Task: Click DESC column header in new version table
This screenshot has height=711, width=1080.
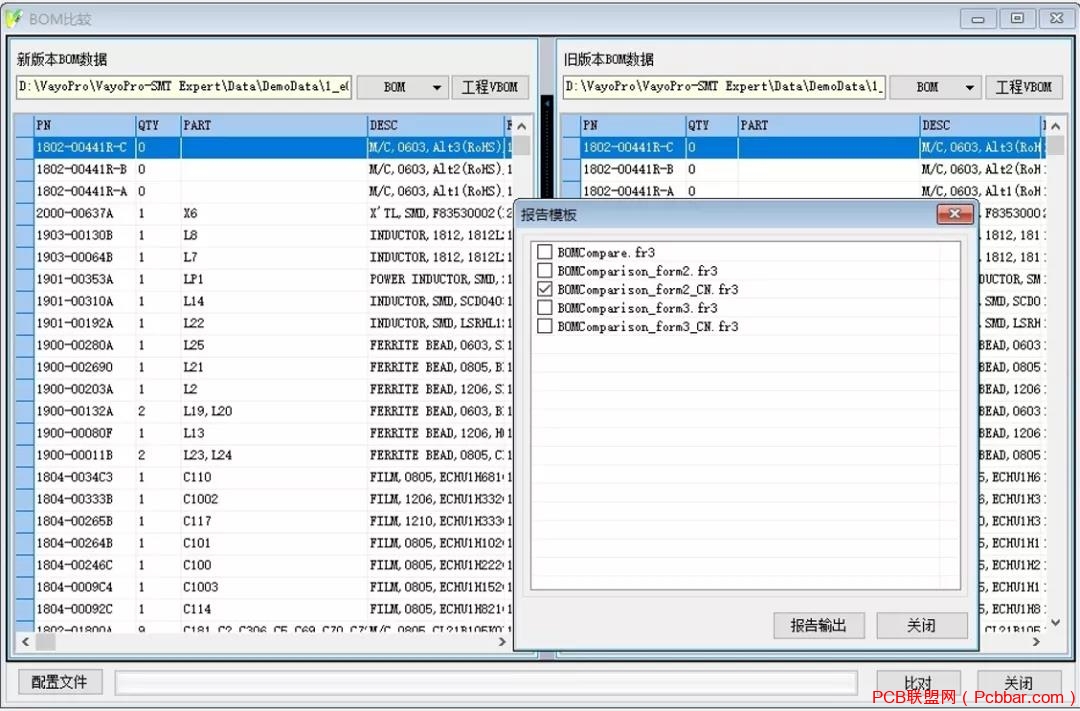Action: (435, 125)
